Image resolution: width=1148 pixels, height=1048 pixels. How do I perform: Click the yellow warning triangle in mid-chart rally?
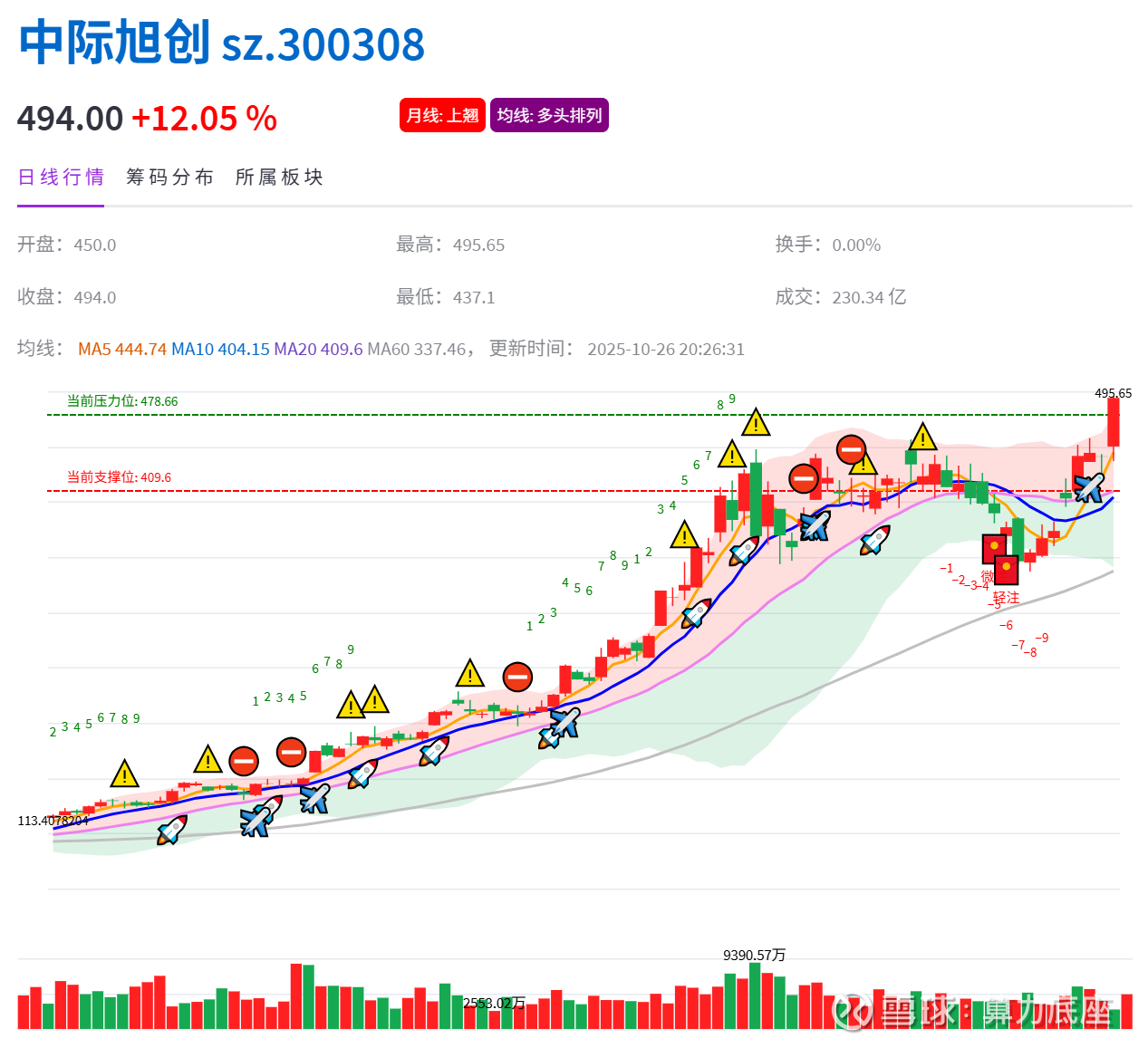[x=470, y=676]
